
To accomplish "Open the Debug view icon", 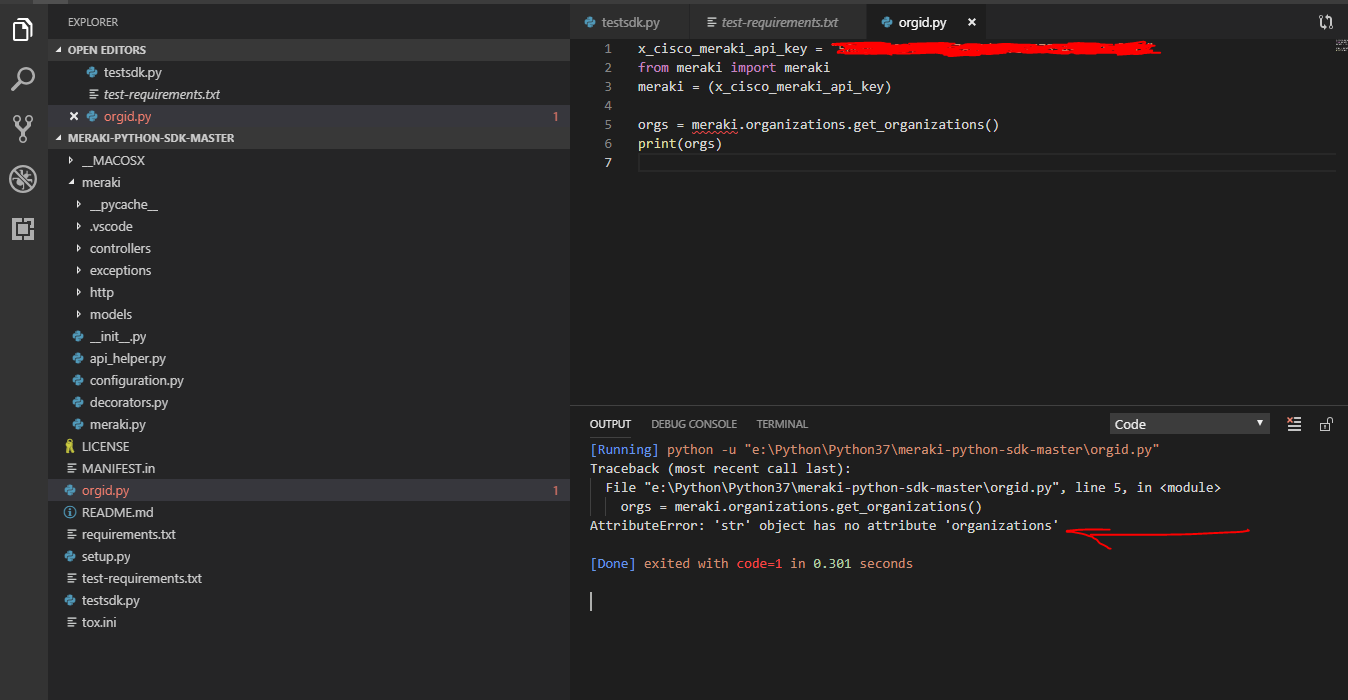I will pyautogui.click(x=22, y=179).
